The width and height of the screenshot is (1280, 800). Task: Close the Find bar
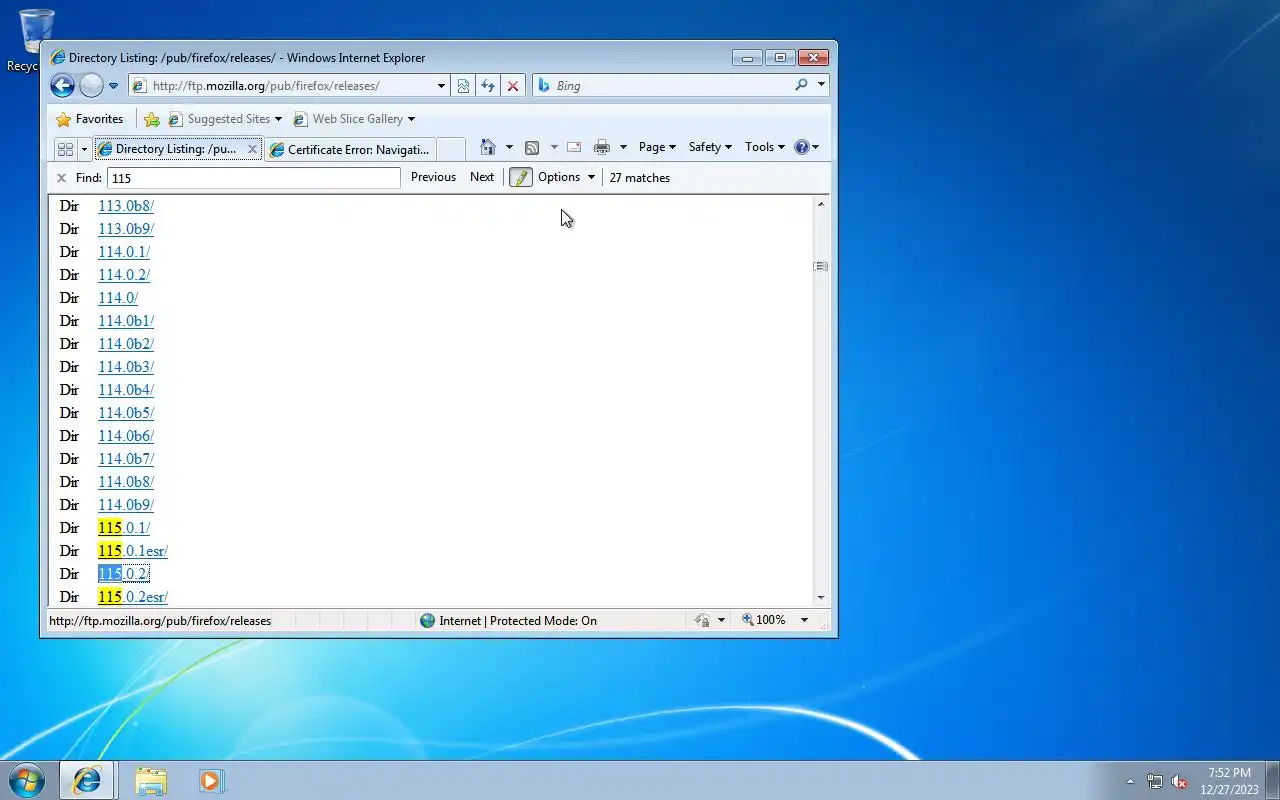point(61,178)
